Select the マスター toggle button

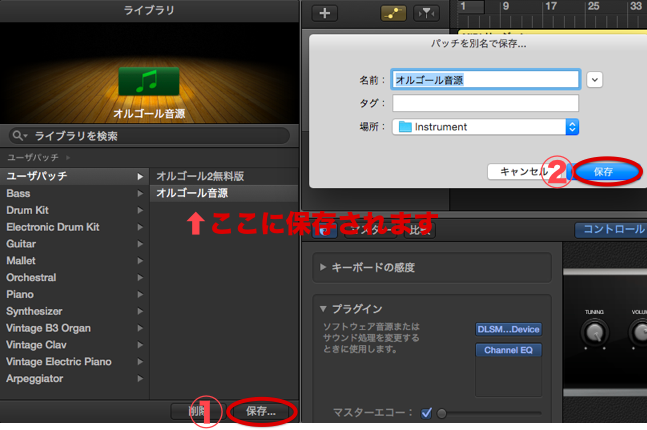(x=369, y=230)
